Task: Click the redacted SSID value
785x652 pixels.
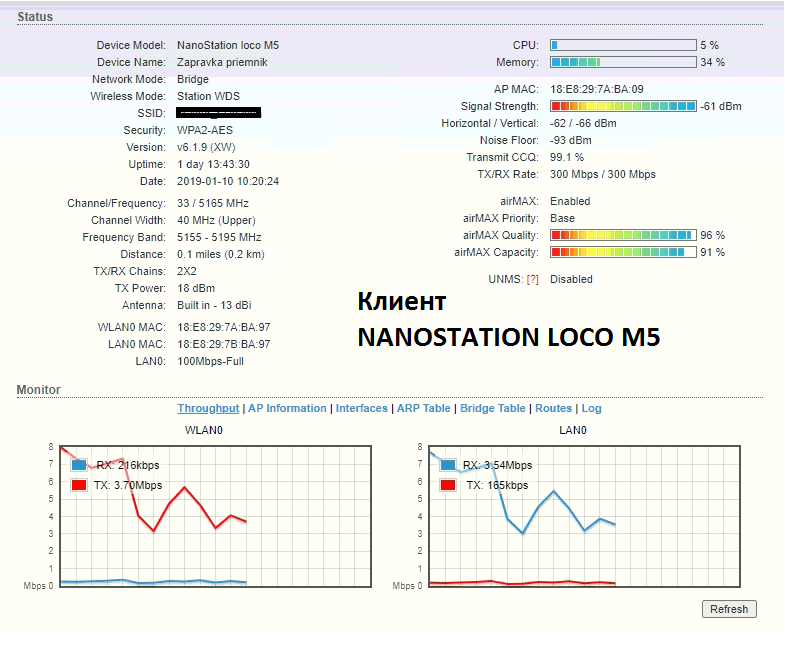Action: pyautogui.click(x=218, y=113)
